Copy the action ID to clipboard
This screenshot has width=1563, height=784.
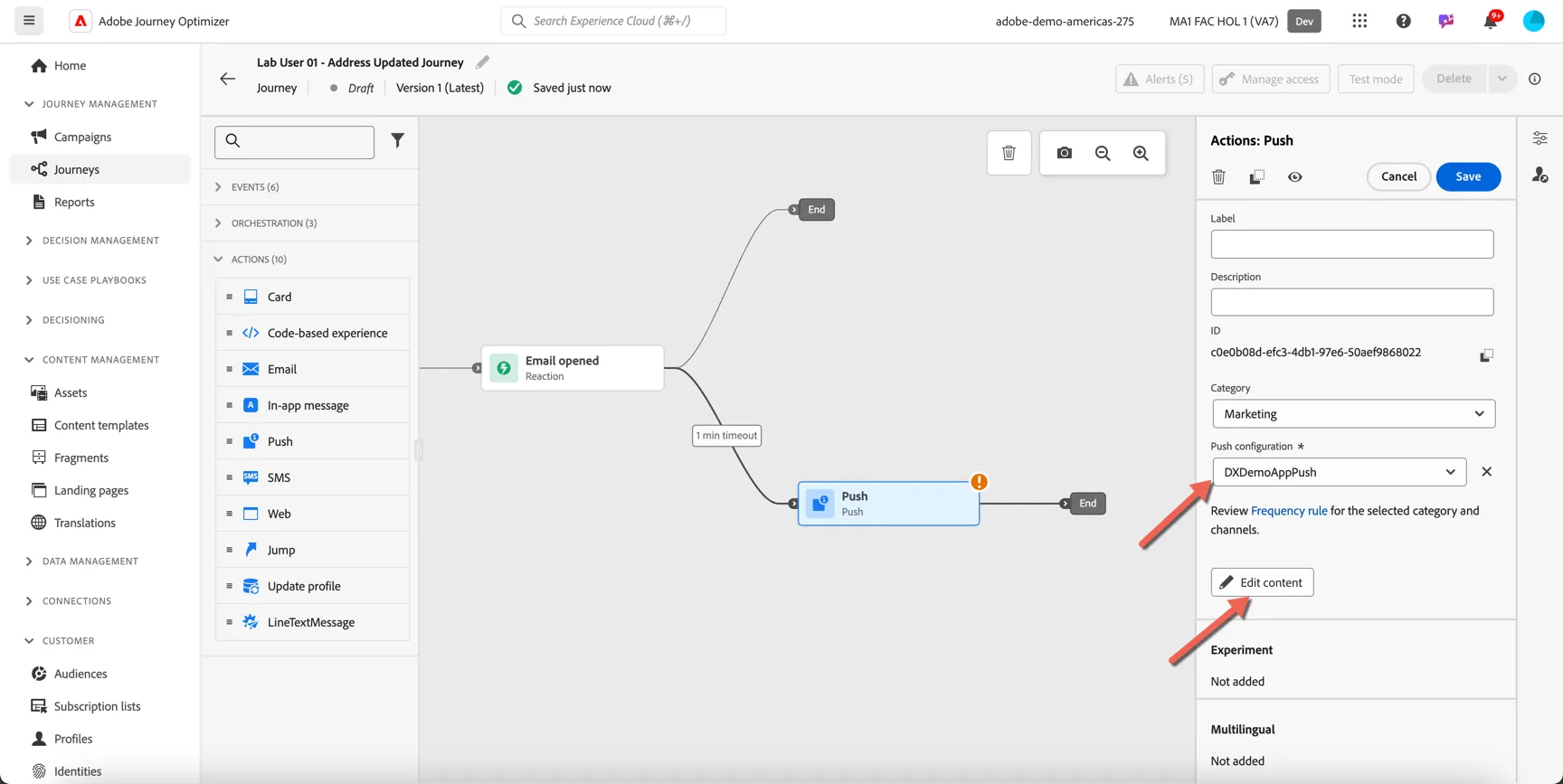point(1486,355)
